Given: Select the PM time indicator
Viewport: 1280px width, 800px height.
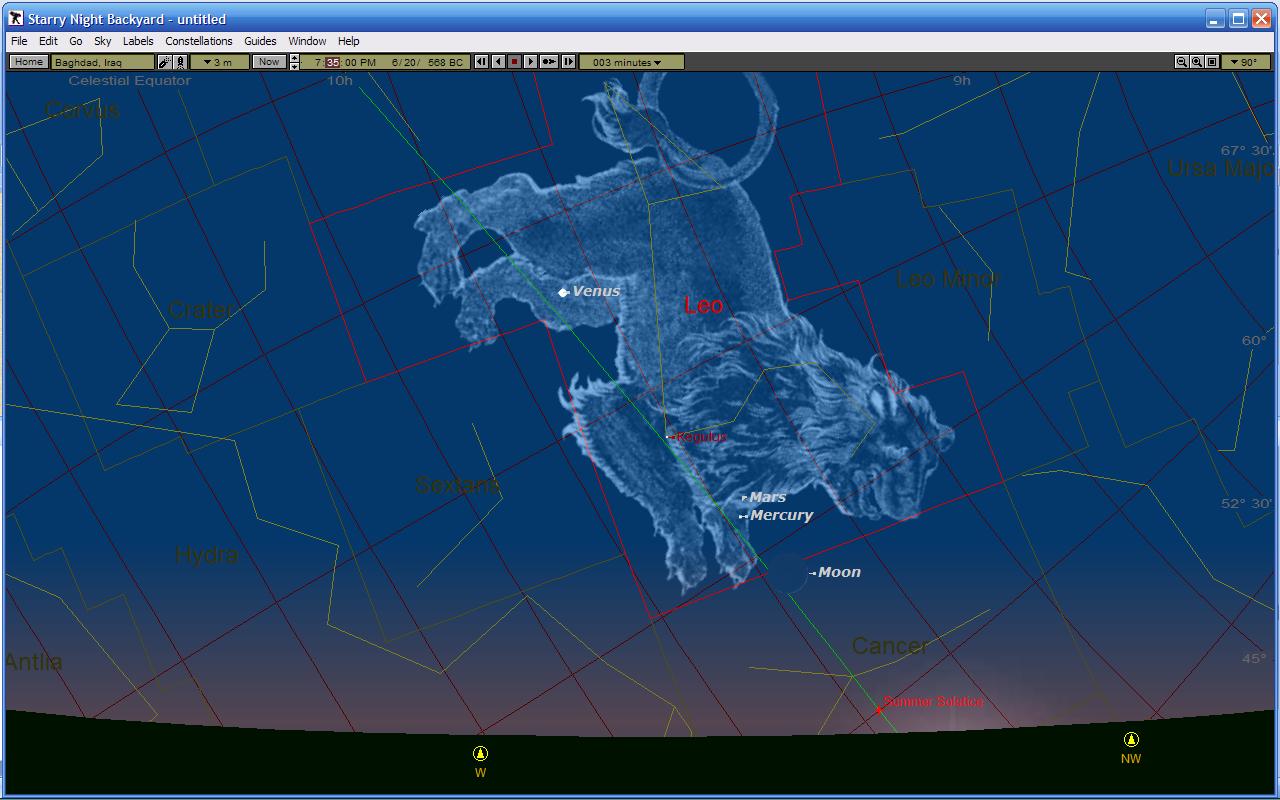Looking at the screenshot, I should [367, 62].
